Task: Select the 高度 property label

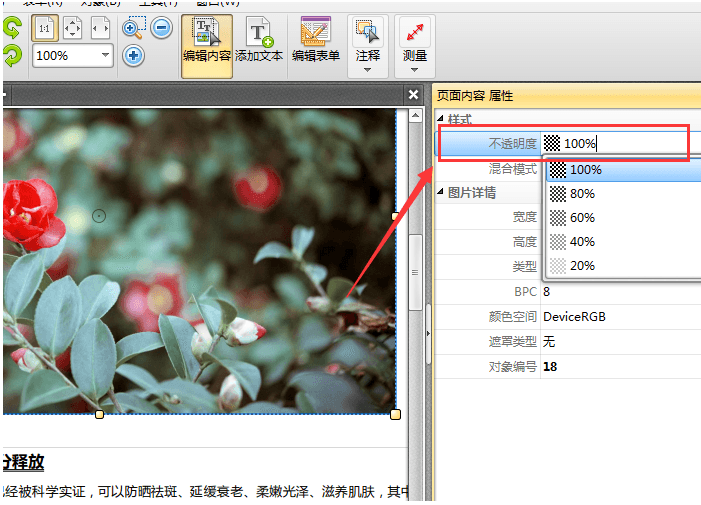Action: point(524,242)
